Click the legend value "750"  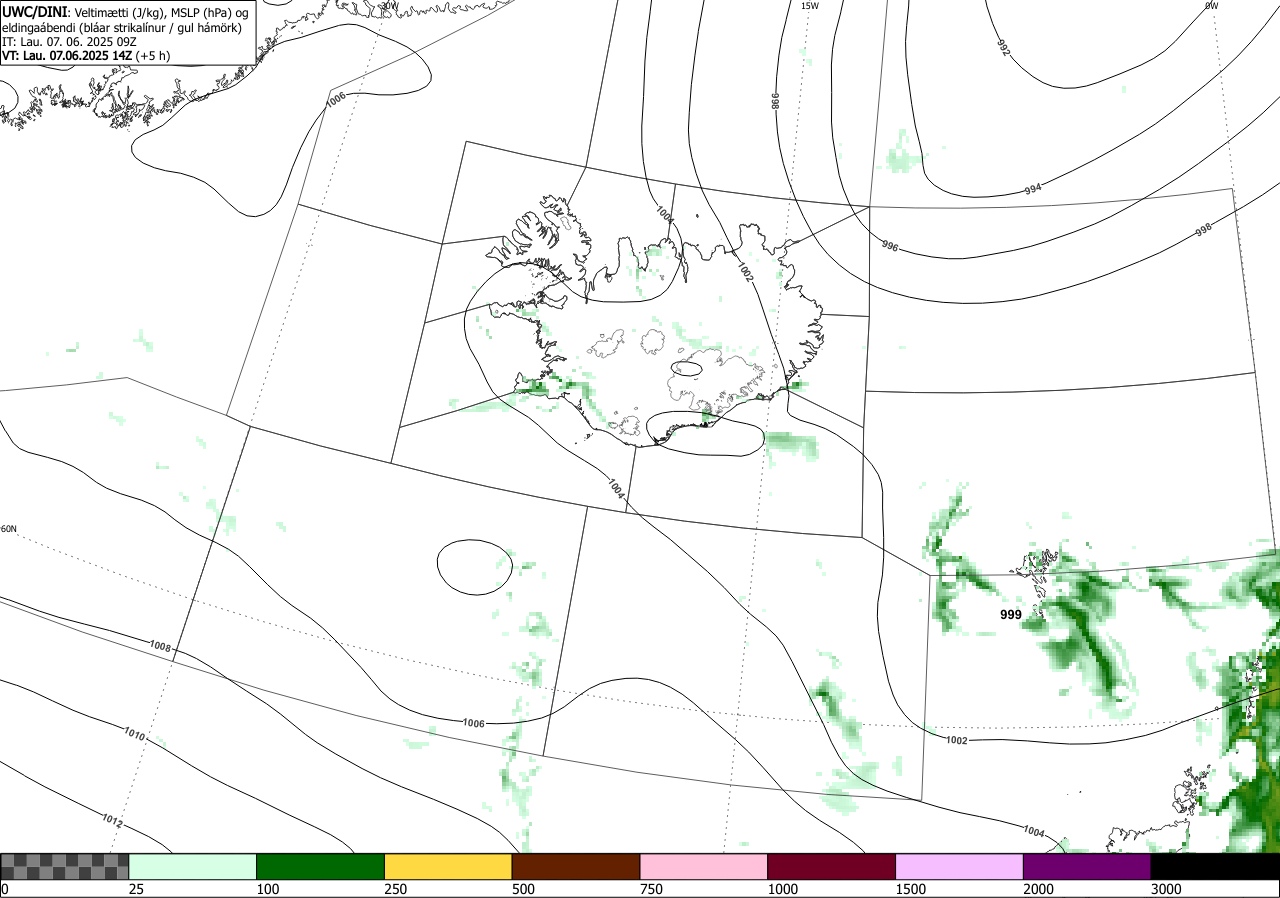[x=652, y=889]
